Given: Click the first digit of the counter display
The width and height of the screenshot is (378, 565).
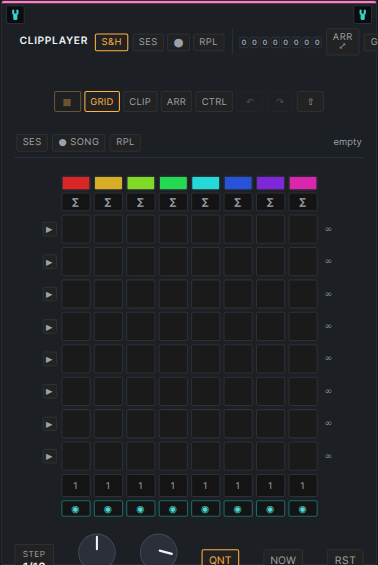Looking at the screenshot, I should (x=244, y=43).
